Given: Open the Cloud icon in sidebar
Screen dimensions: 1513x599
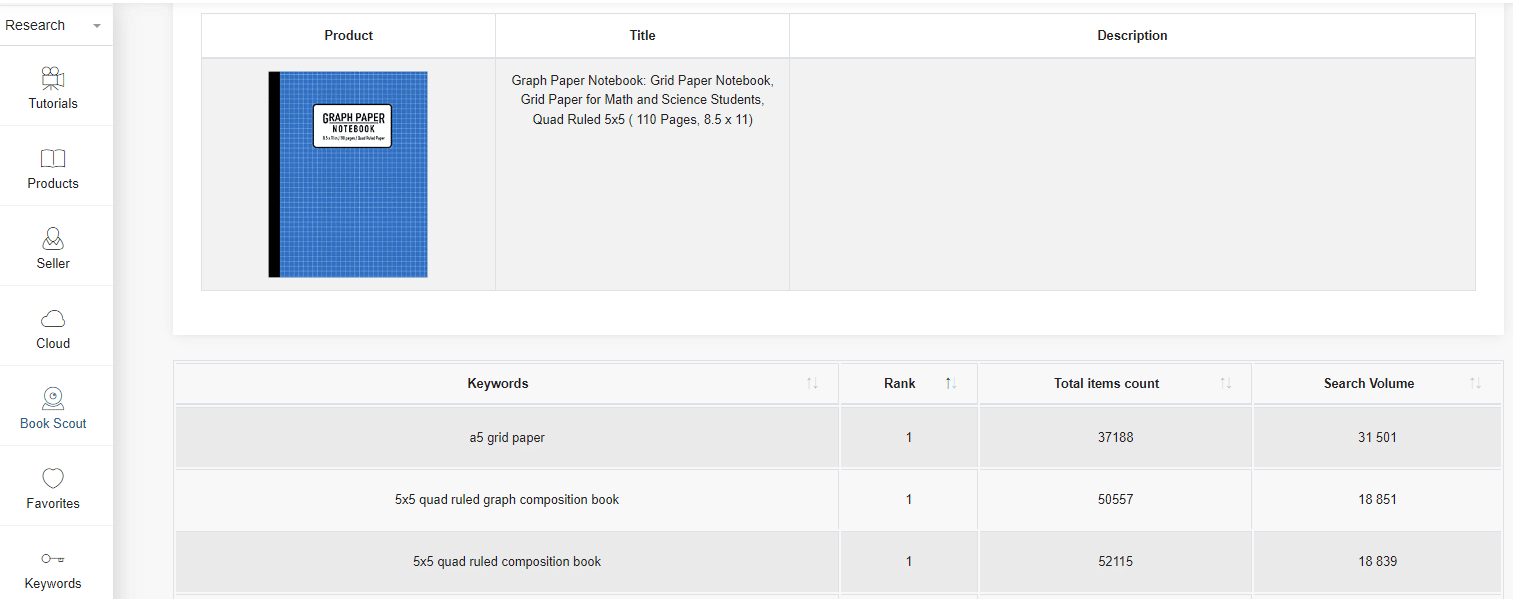Looking at the screenshot, I should tap(53, 318).
